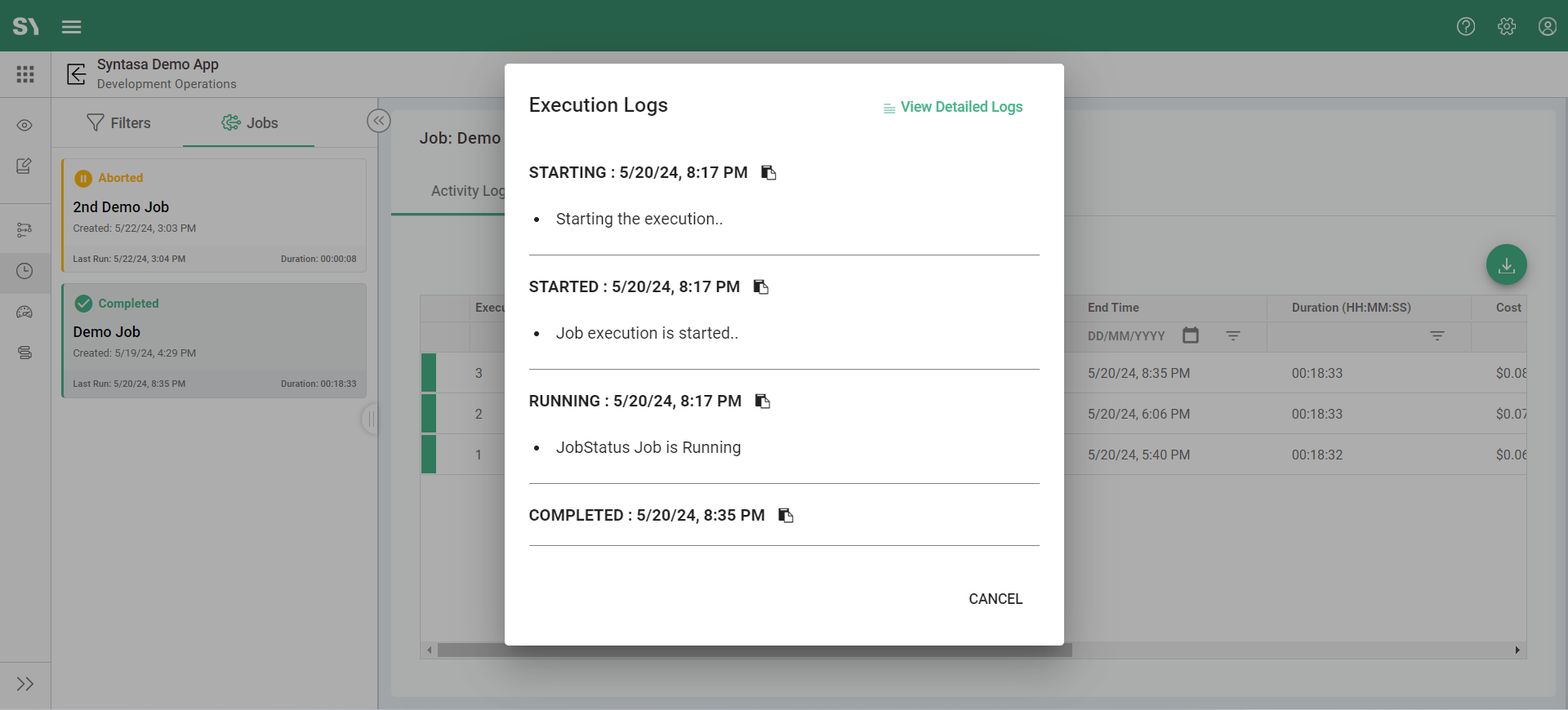Copy the RUNNING log entry
The image size is (1568, 710).
762,401
